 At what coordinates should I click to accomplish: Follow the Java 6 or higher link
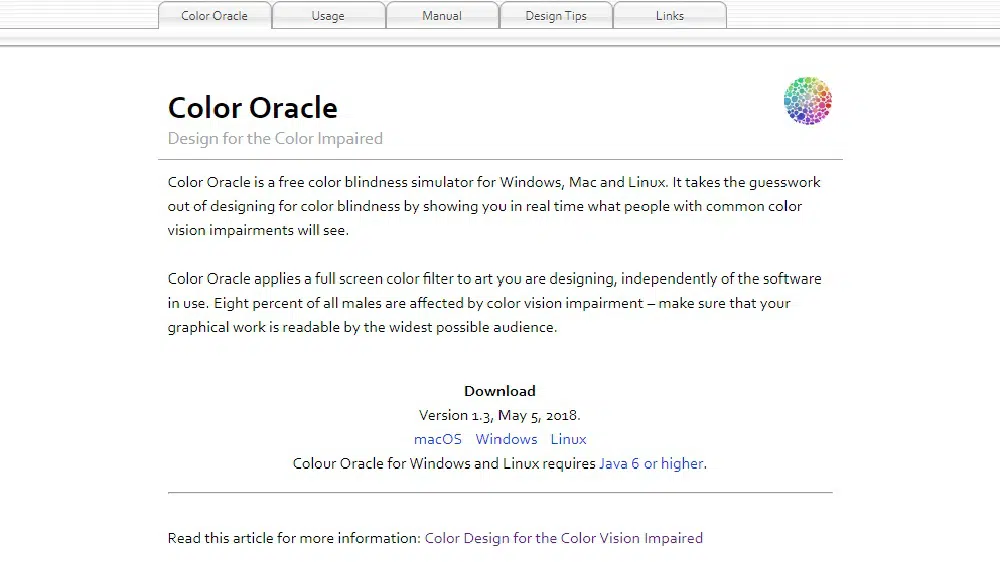pyautogui.click(x=651, y=464)
